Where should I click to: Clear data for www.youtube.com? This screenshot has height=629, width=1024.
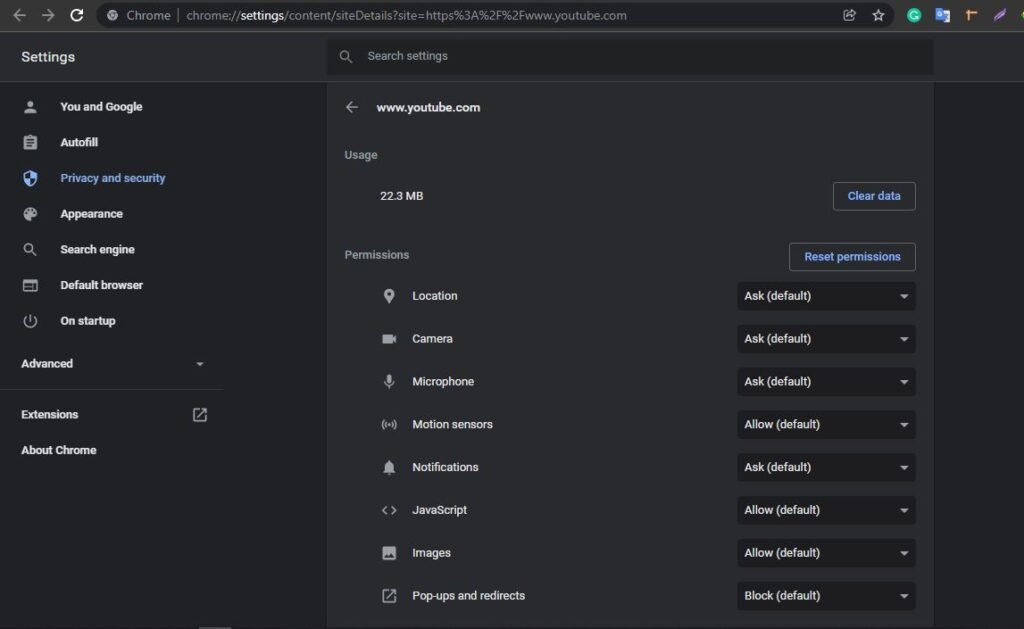click(874, 196)
